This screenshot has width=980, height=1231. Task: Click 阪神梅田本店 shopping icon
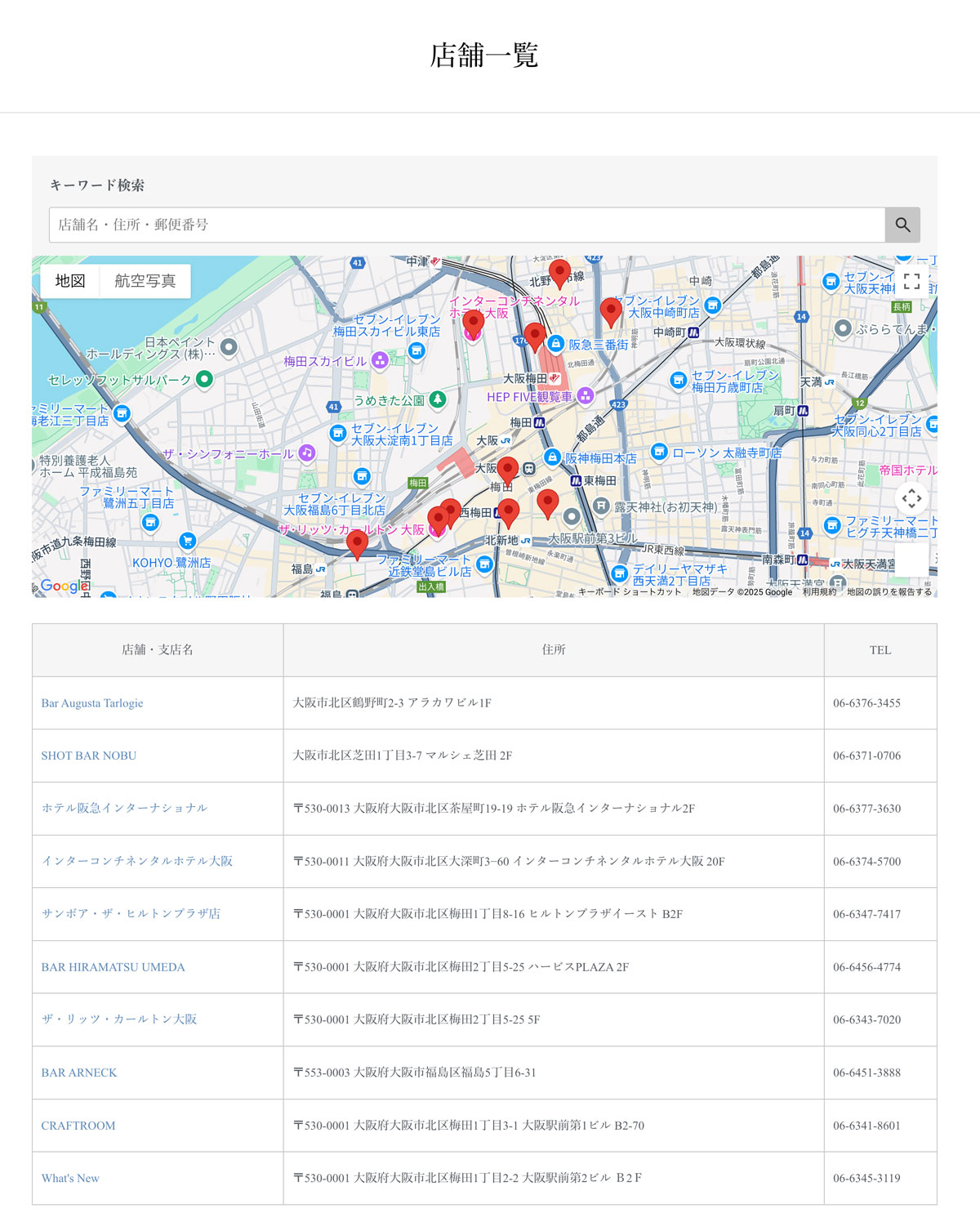(x=552, y=457)
